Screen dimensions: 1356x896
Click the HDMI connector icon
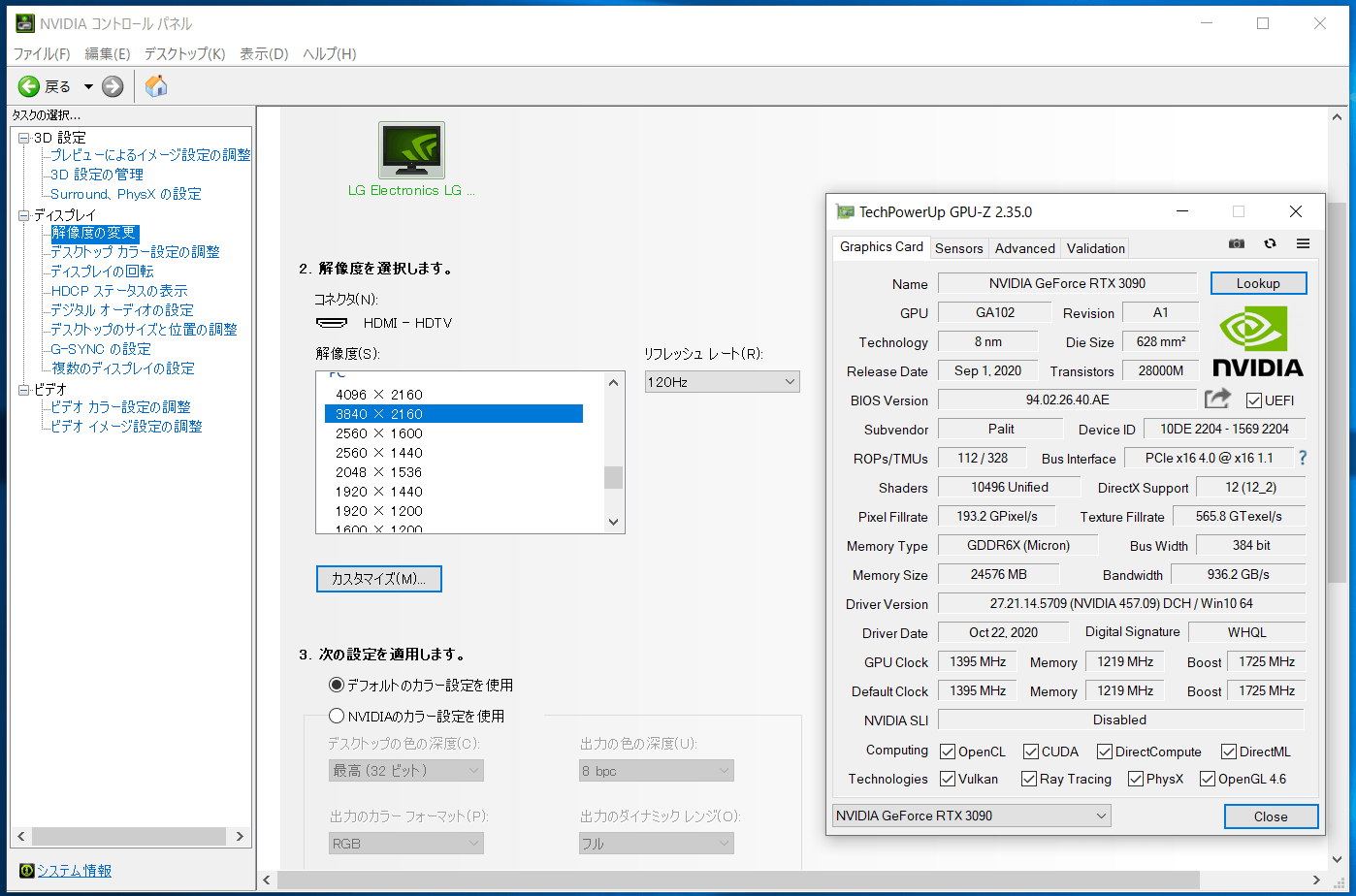tap(333, 323)
